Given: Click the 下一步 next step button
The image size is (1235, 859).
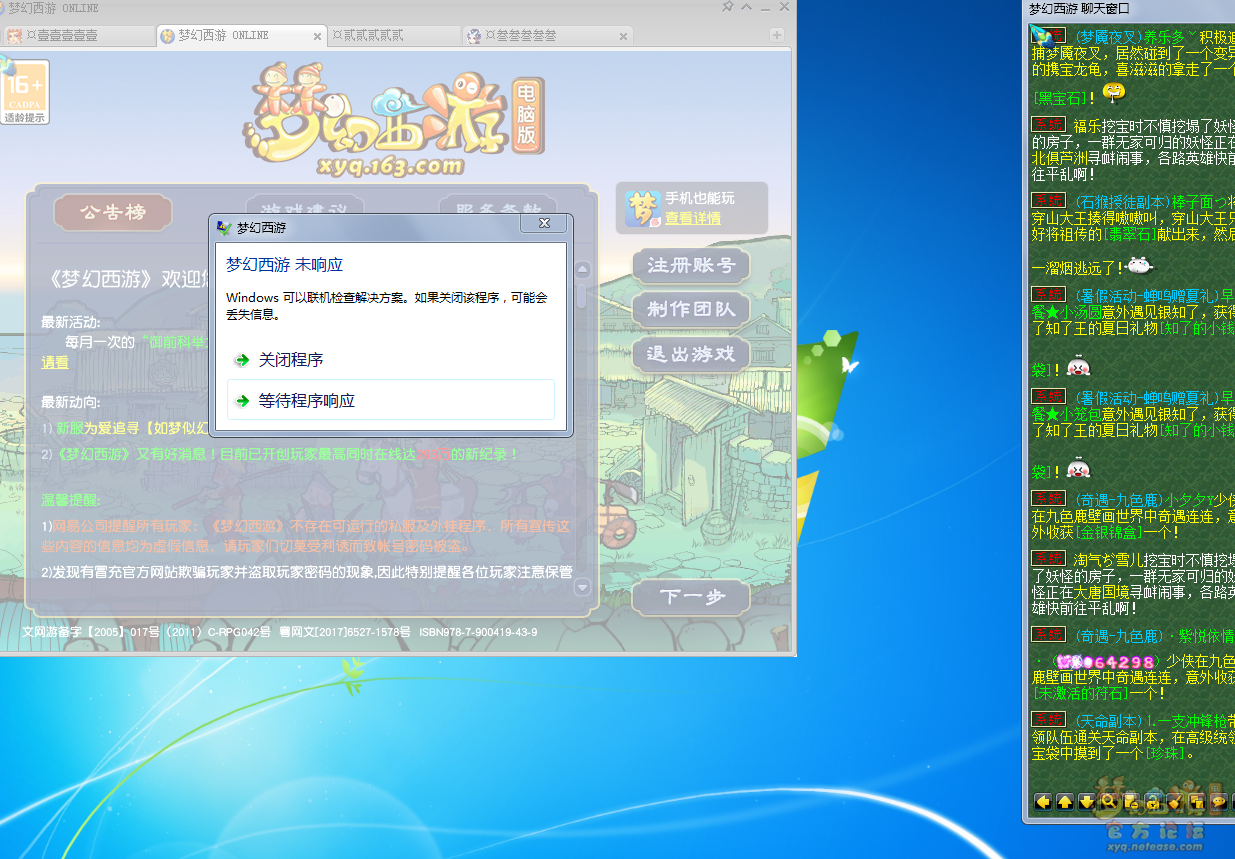Looking at the screenshot, I should tap(691, 597).
